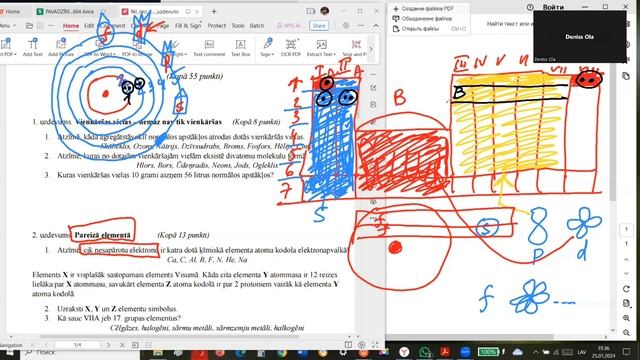Select the Text comment tool
The height and width of the screenshot is (360, 640).
[x=209, y=47]
